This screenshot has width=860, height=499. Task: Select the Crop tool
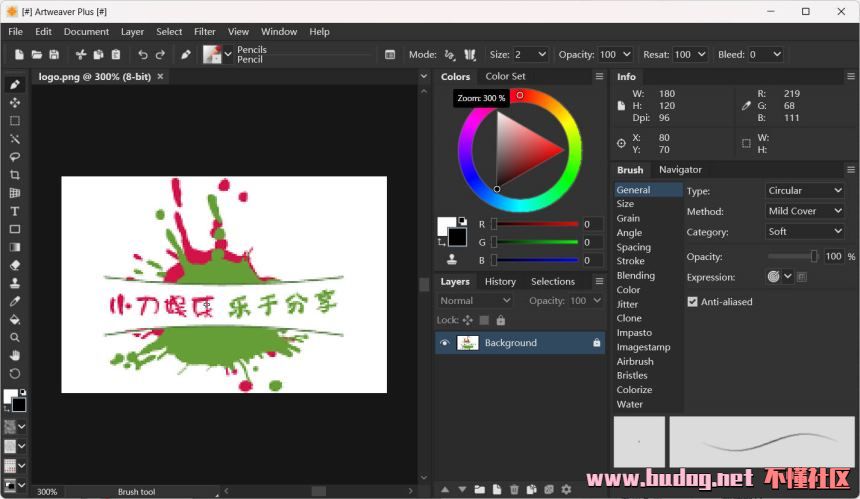point(15,175)
